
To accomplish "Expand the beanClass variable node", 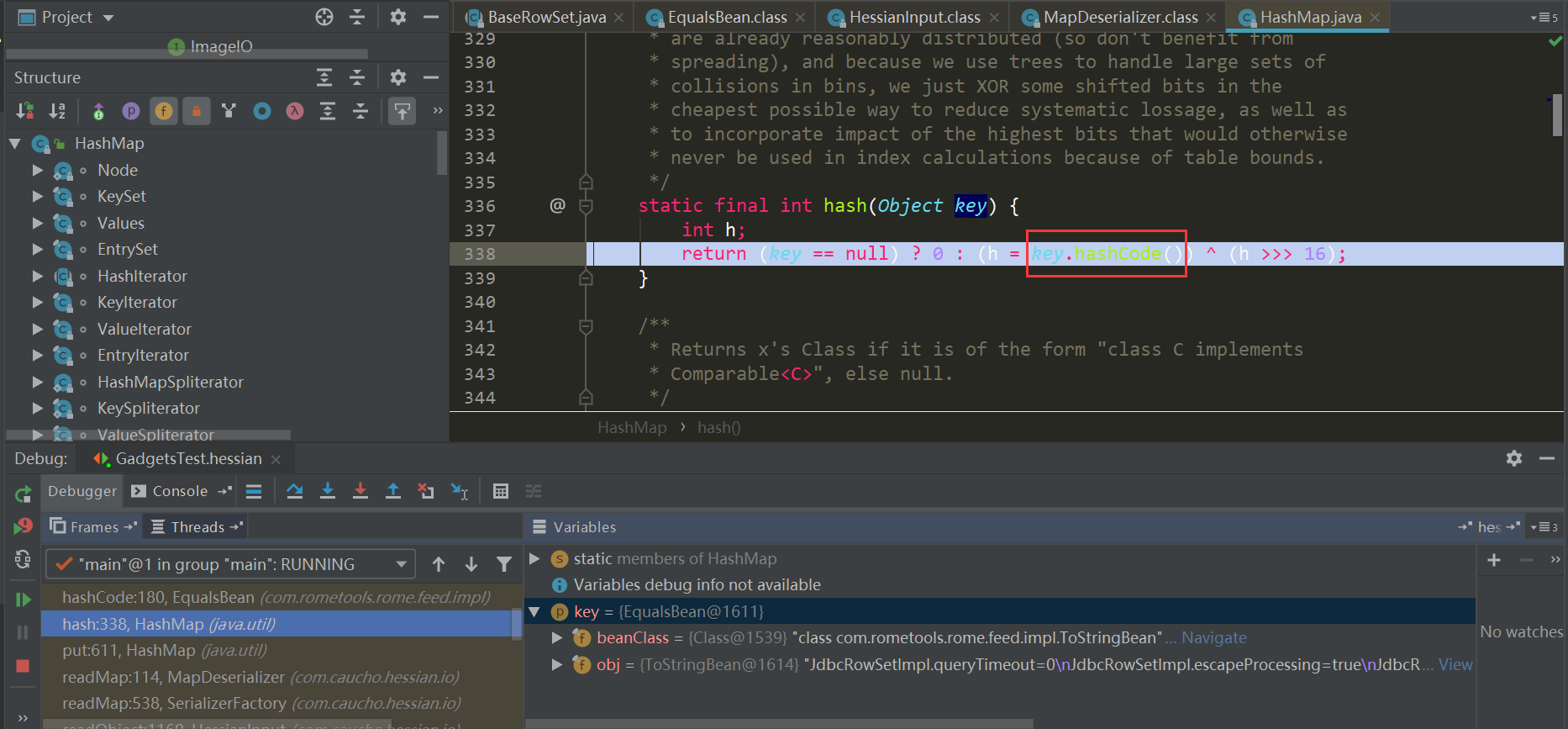I will [556, 638].
